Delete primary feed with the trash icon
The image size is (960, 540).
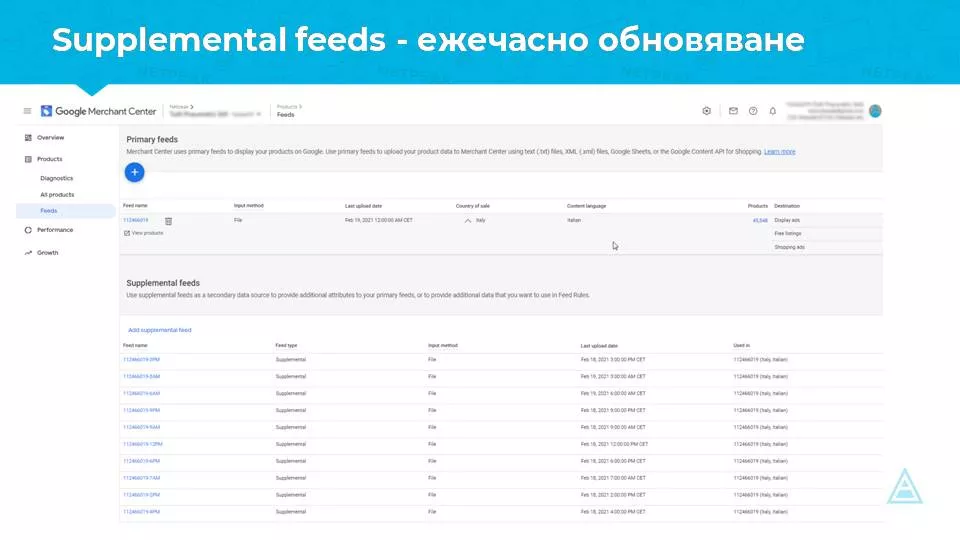pyautogui.click(x=168, y=220)
